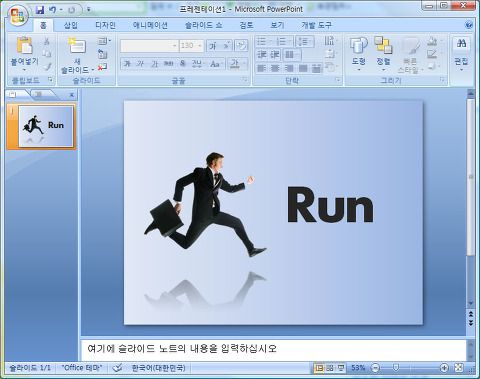
Task: Open the 애니메이션 ribbon tab
Action: click(x=150, y=25)
